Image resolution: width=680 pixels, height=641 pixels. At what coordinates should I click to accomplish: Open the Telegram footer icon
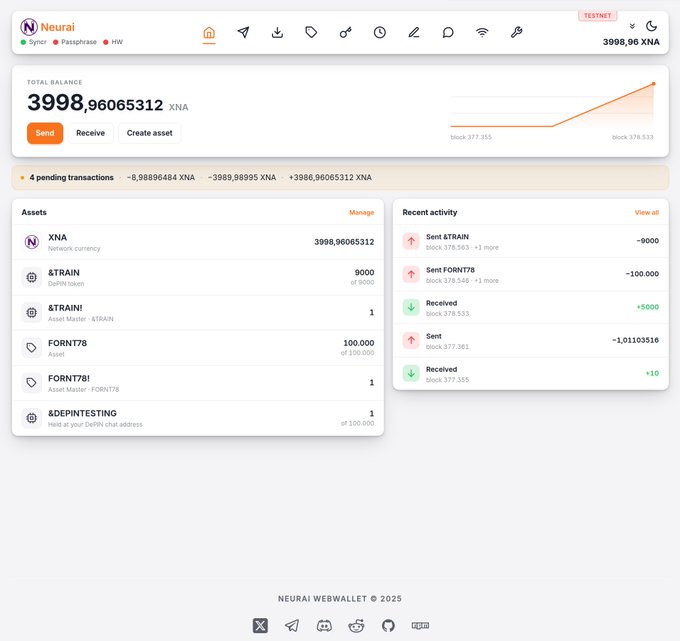tap(292, 625)
